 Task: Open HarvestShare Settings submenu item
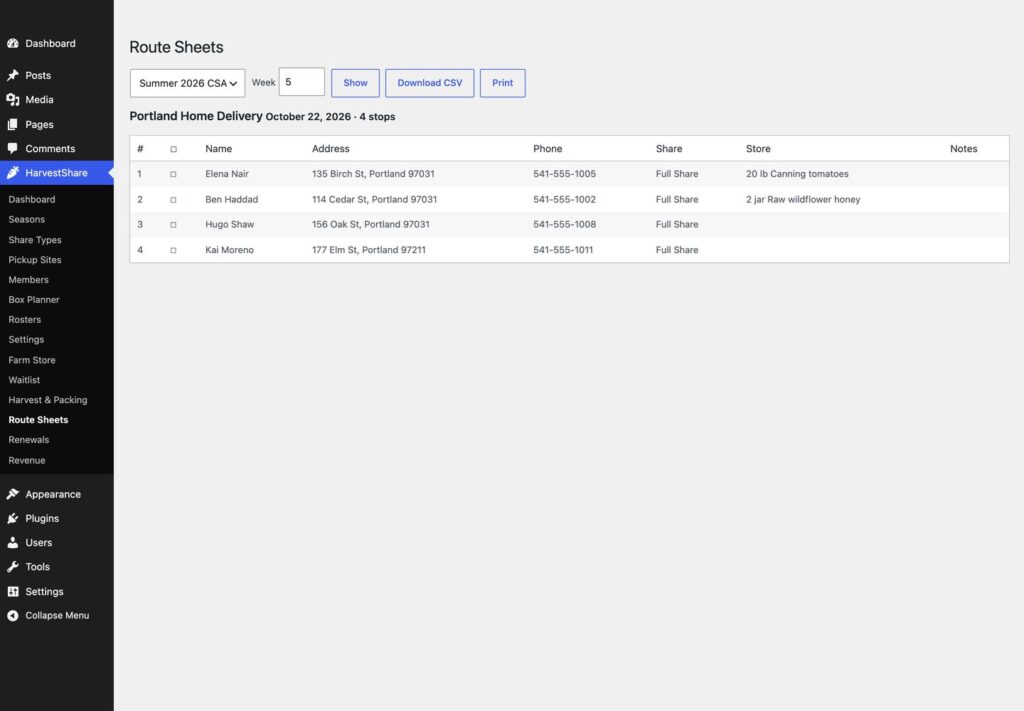tap(26, 340)
